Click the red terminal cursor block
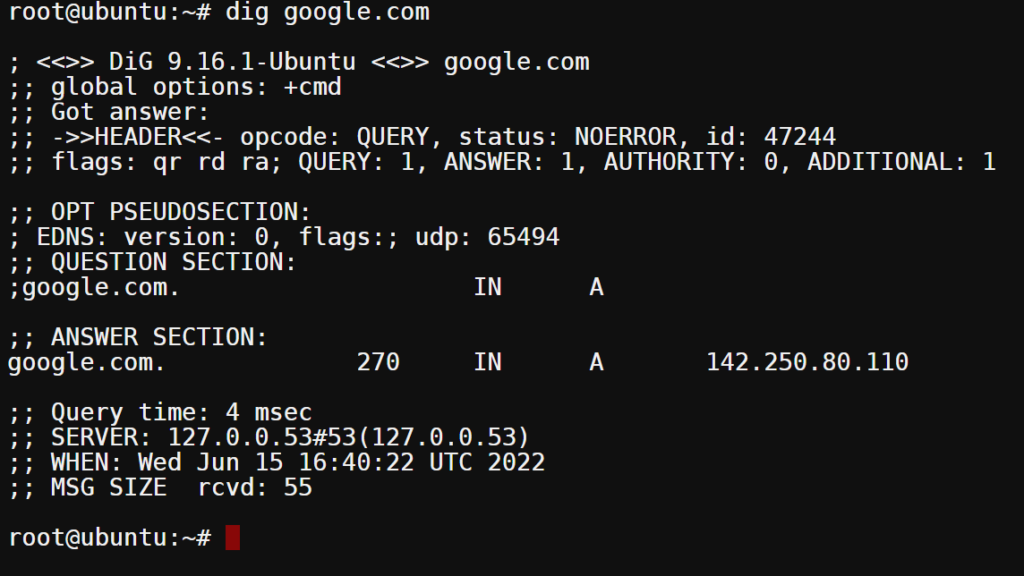1024x576 pixels. 232,537
